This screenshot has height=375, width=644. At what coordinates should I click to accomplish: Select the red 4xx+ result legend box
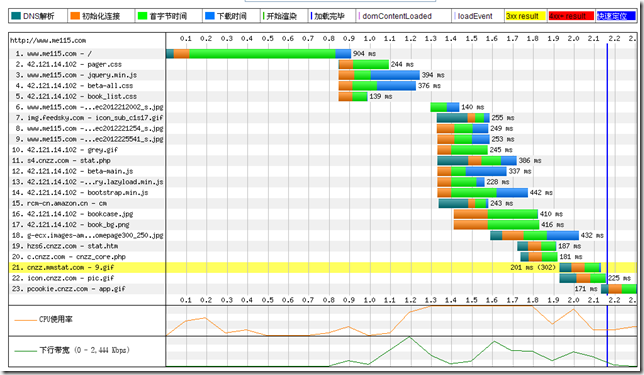point(571,16)
